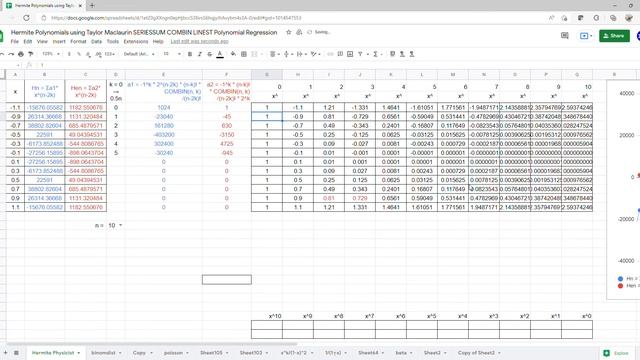Viewport: 640px width, 360px height.
Task: Open the Extensions menu
Action: tap(136, 42)
